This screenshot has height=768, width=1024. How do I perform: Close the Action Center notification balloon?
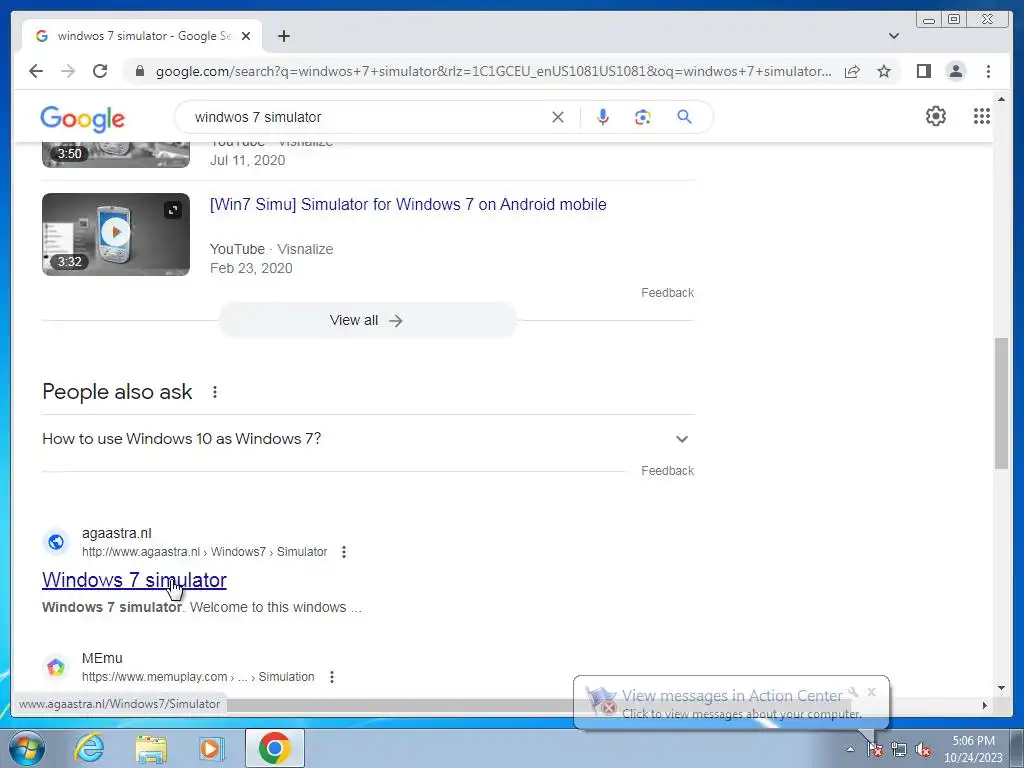[871, 692]
